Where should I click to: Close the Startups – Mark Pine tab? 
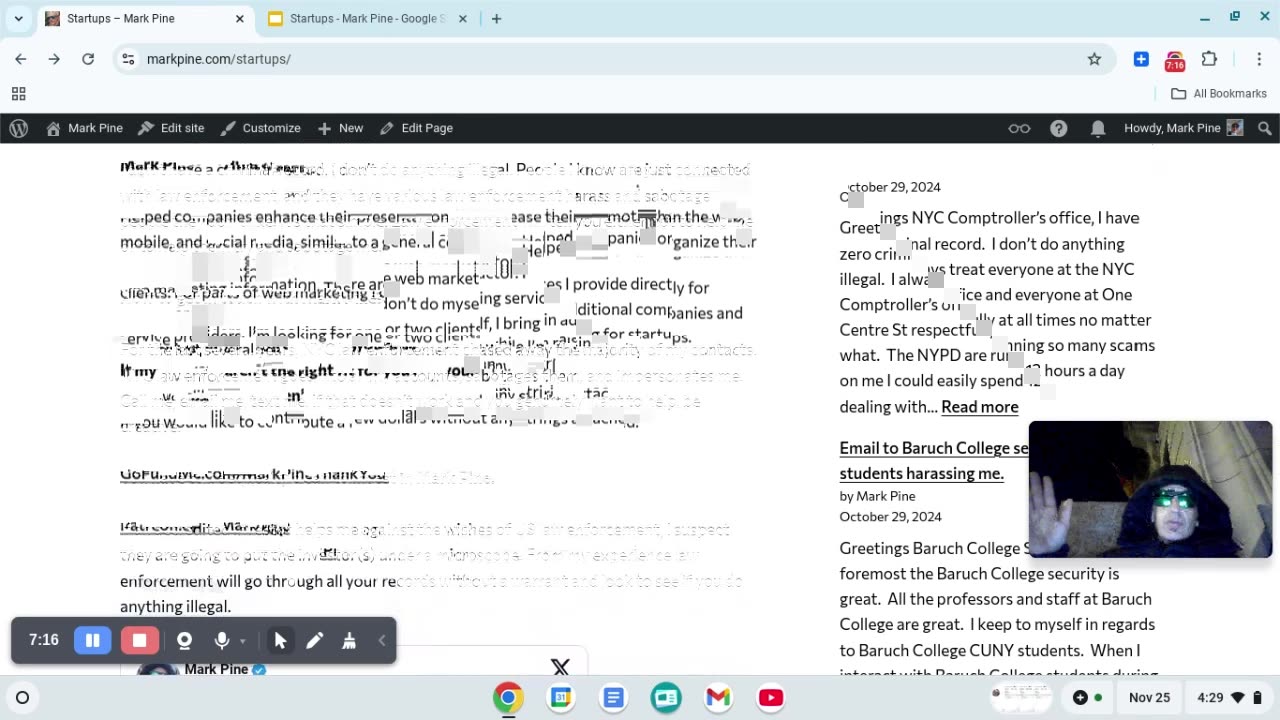(x=240, y=18)
